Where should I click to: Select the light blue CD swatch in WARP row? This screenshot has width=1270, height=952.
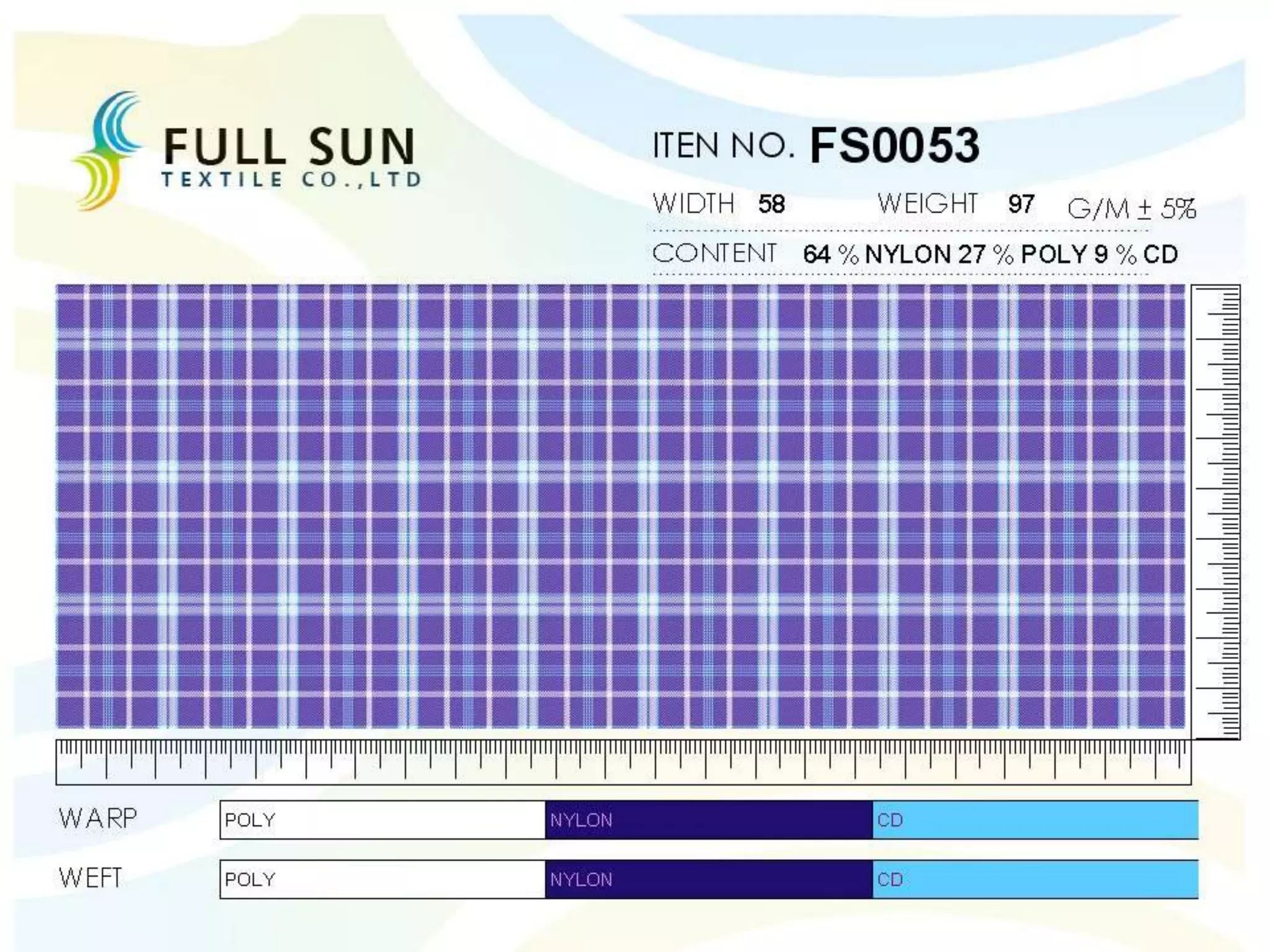point(1035,820)
